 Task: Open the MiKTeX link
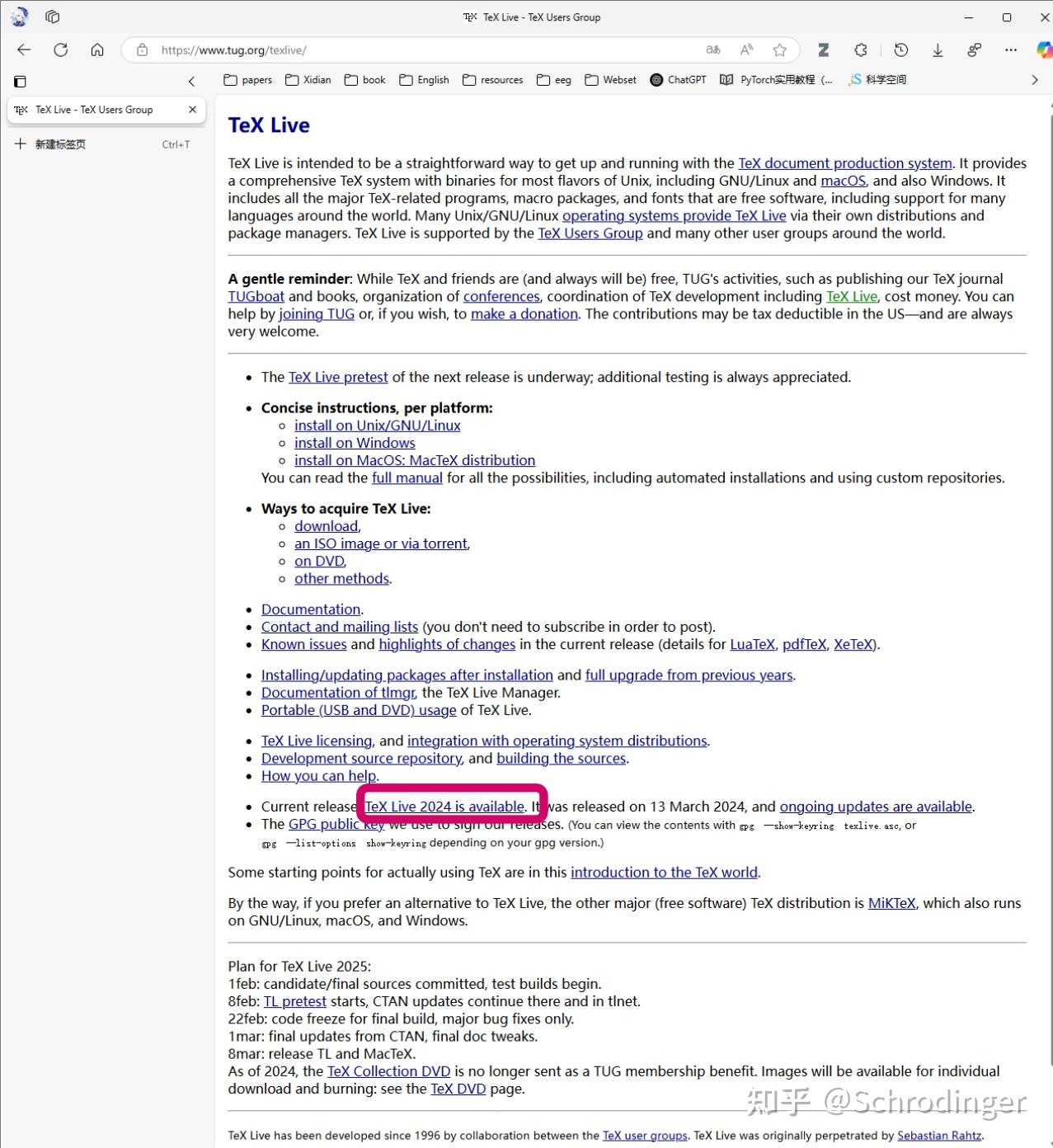pos(891,903)
